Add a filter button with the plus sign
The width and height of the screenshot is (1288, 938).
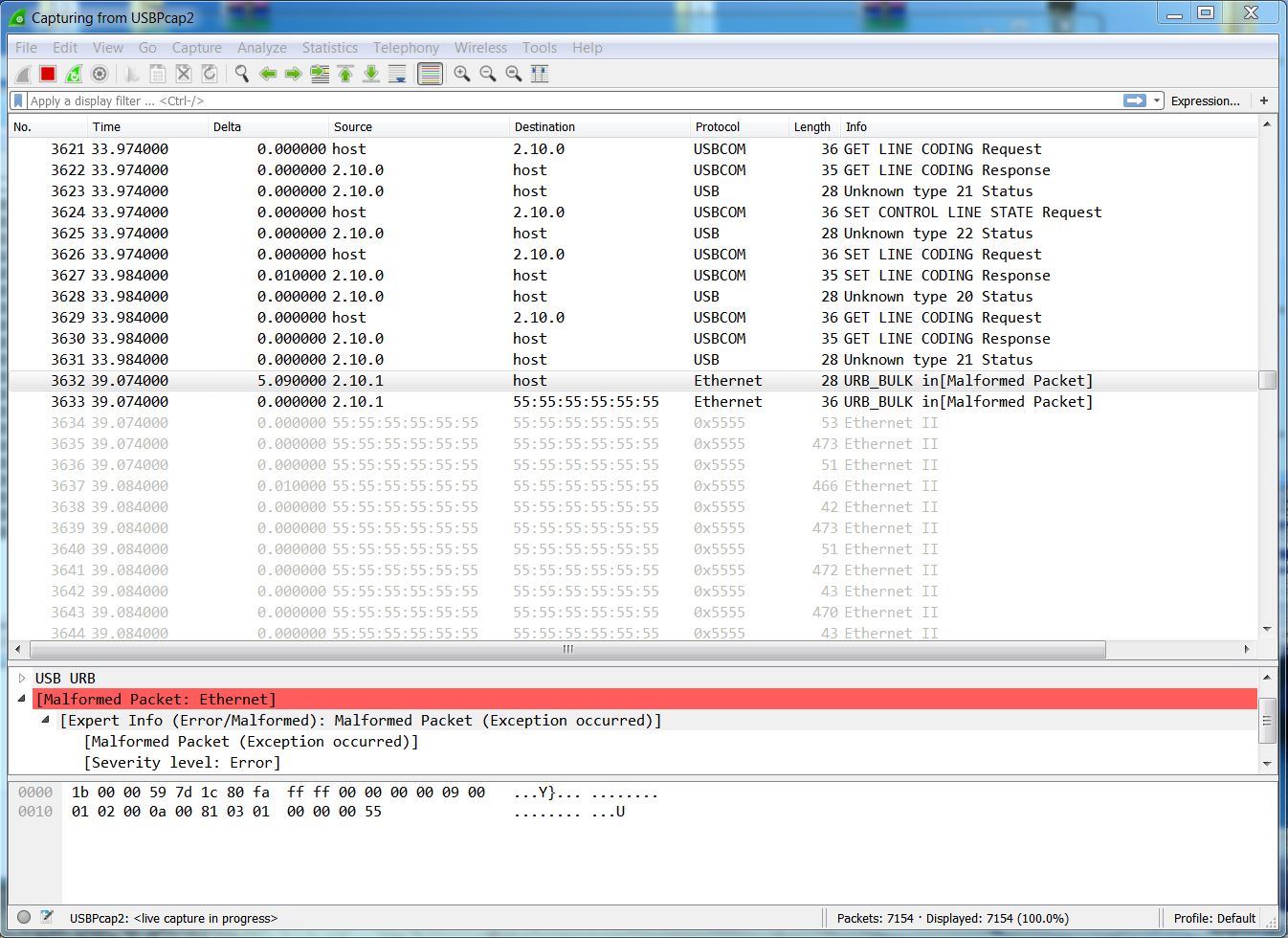(x=1264, y=100)
